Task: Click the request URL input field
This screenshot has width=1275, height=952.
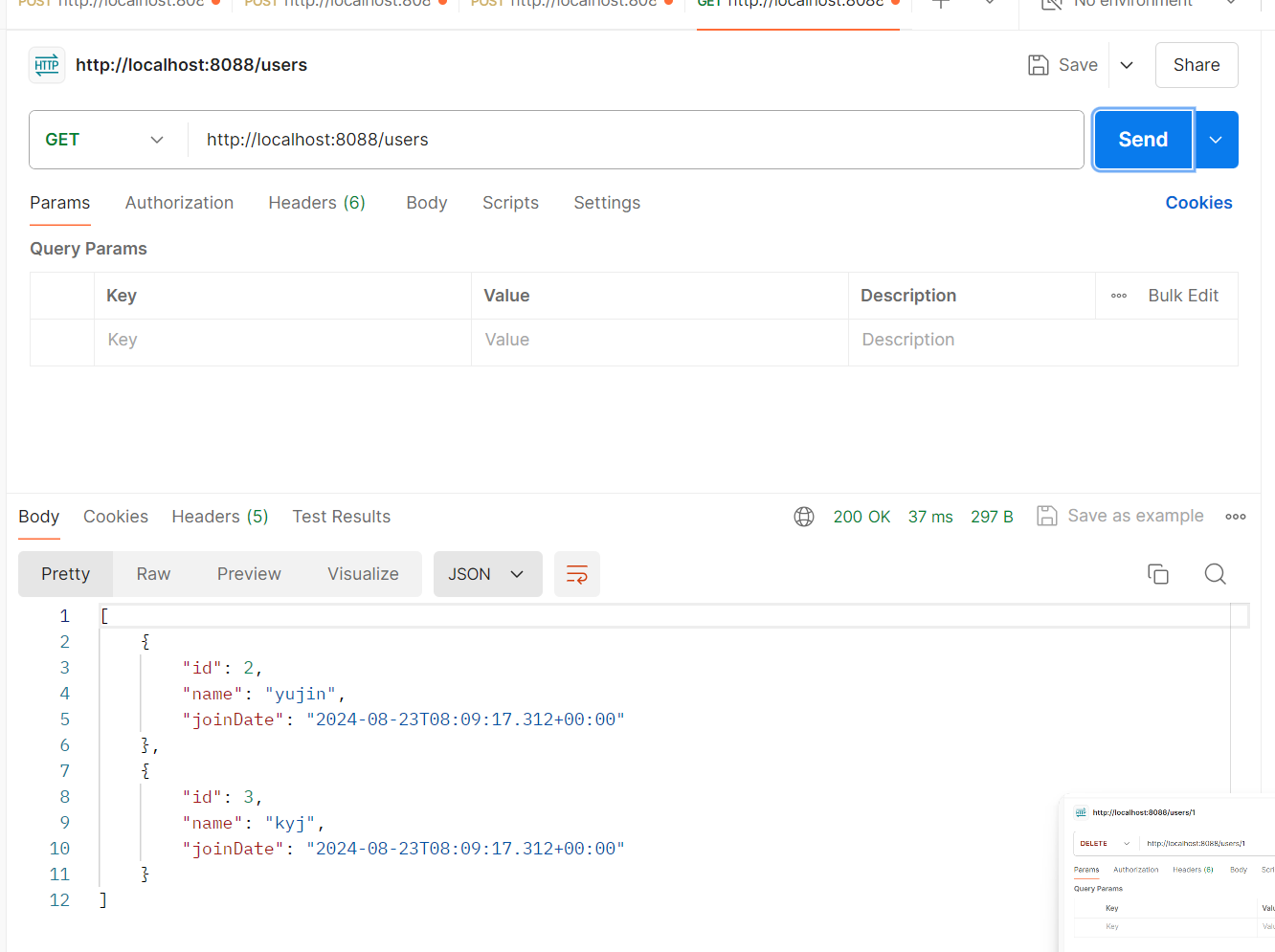Action: tap(636, 140)
